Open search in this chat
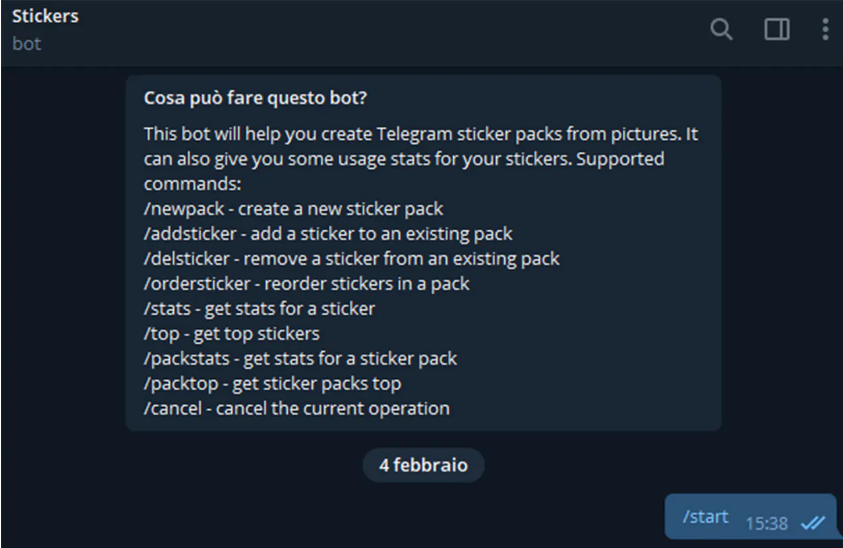Screen dimensions: 843x548 (x=721, y=30)
